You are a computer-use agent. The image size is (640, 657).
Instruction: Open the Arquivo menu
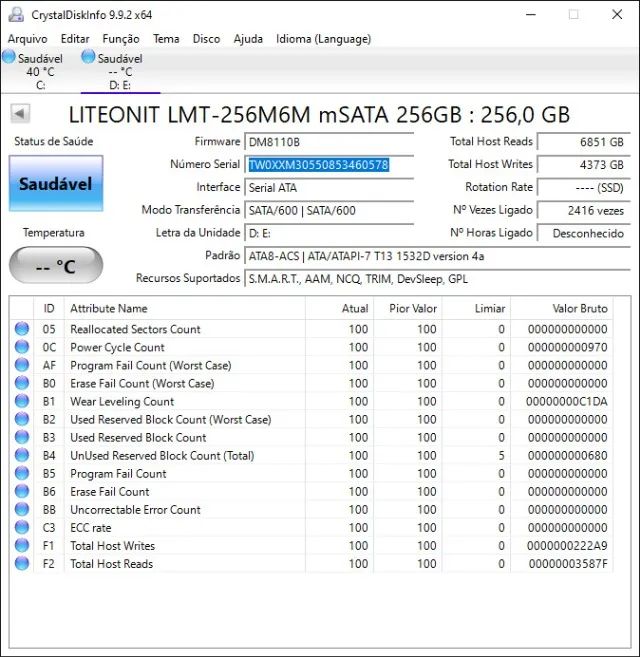pos(27,39)
